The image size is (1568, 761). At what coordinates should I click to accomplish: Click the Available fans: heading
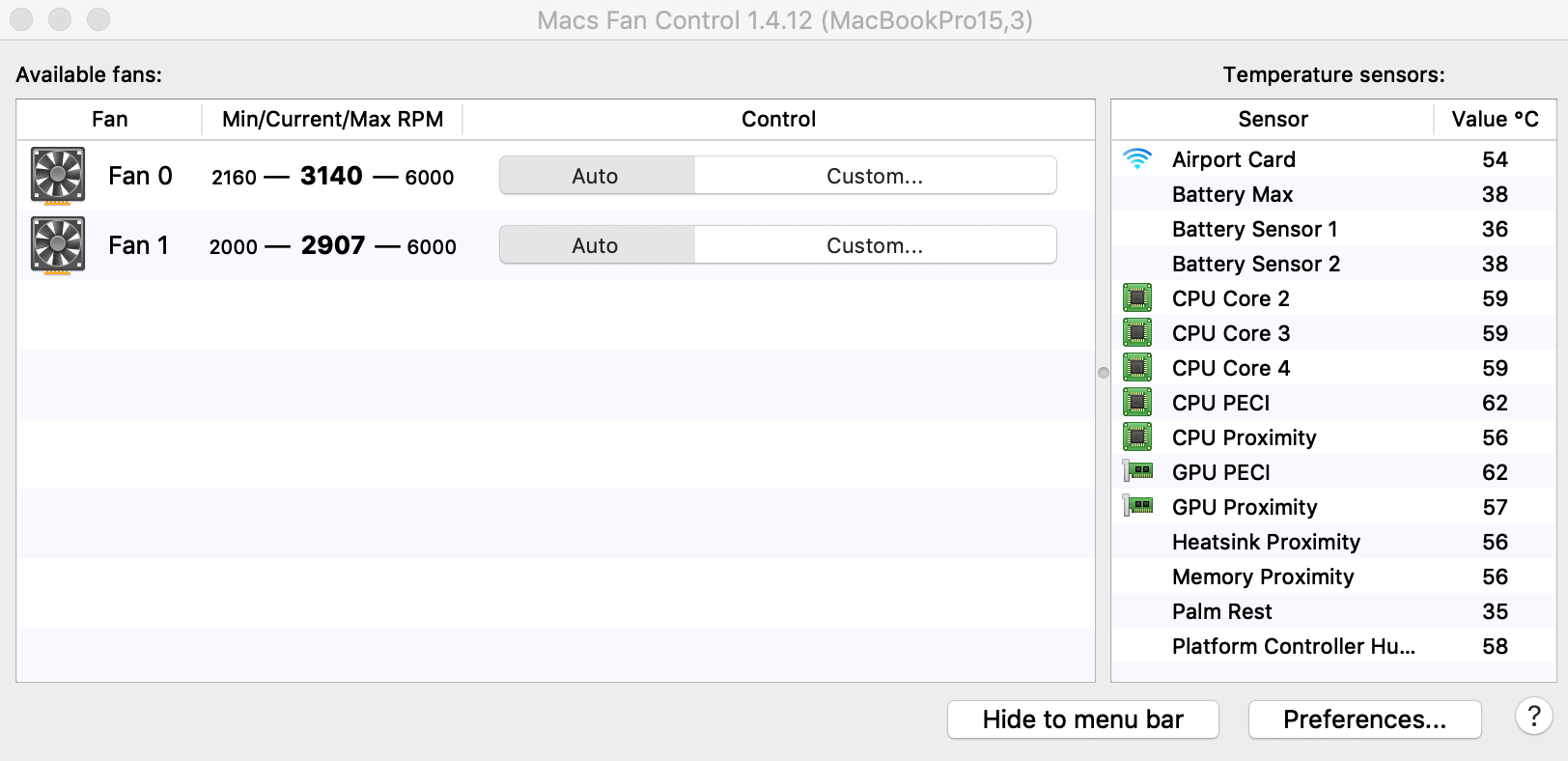coord(89,74)
